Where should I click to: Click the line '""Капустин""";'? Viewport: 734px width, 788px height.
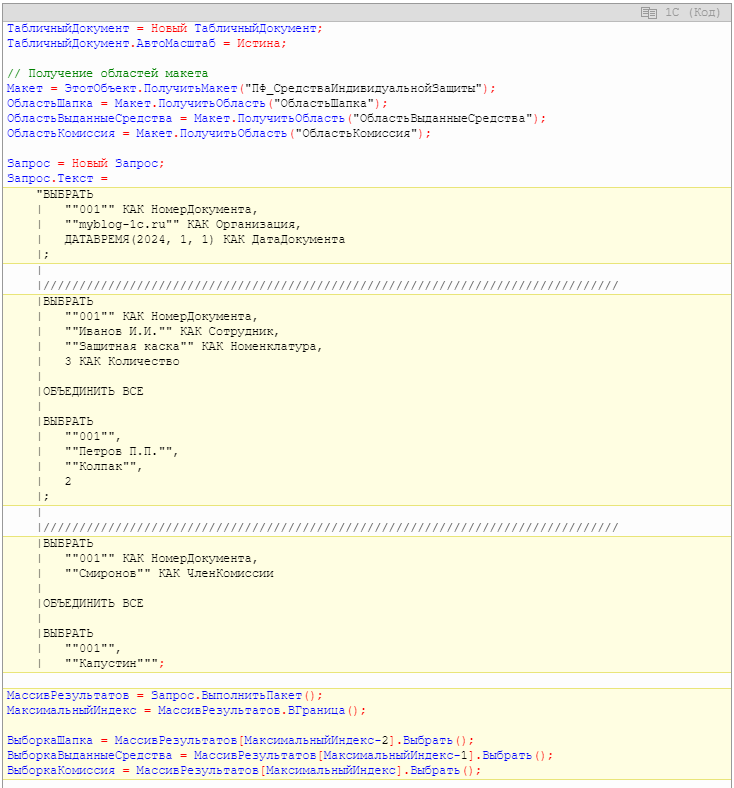pos(115,664)
